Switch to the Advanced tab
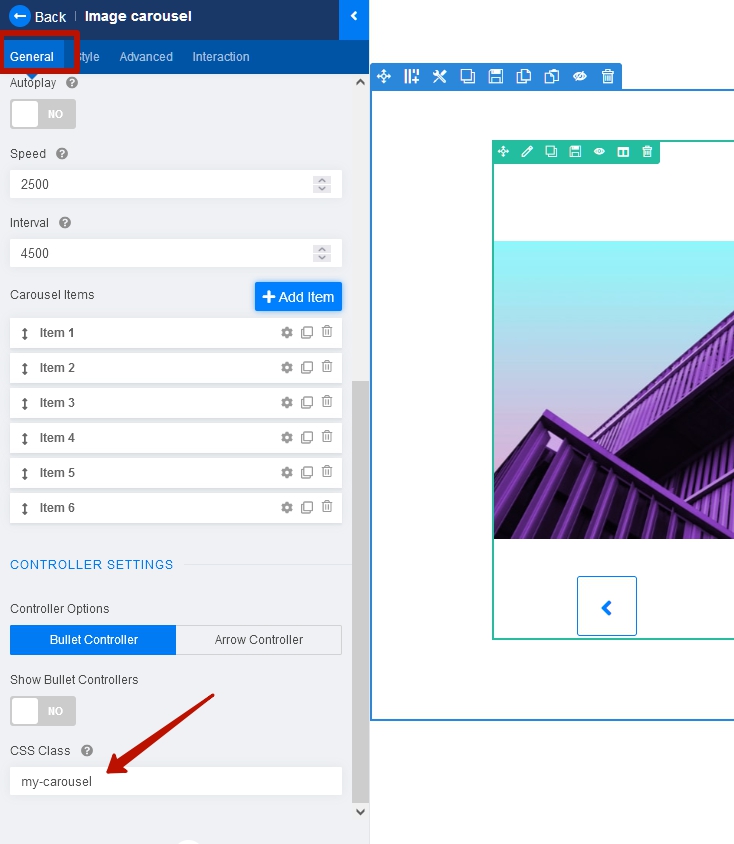This screenshot has width=734, height=844. [x=146, y=57]
